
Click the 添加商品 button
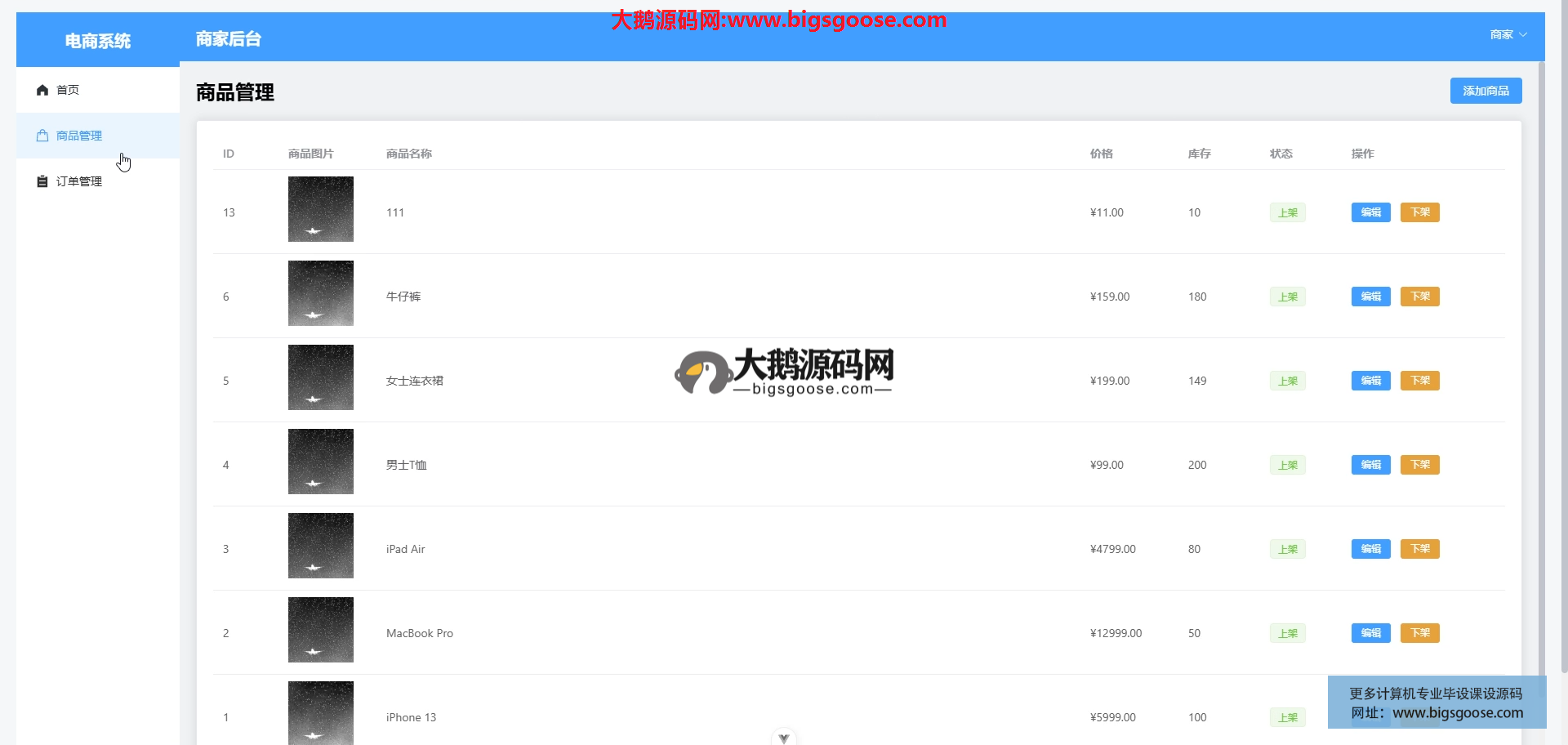pyautogui.click(x=1486, y=91)
